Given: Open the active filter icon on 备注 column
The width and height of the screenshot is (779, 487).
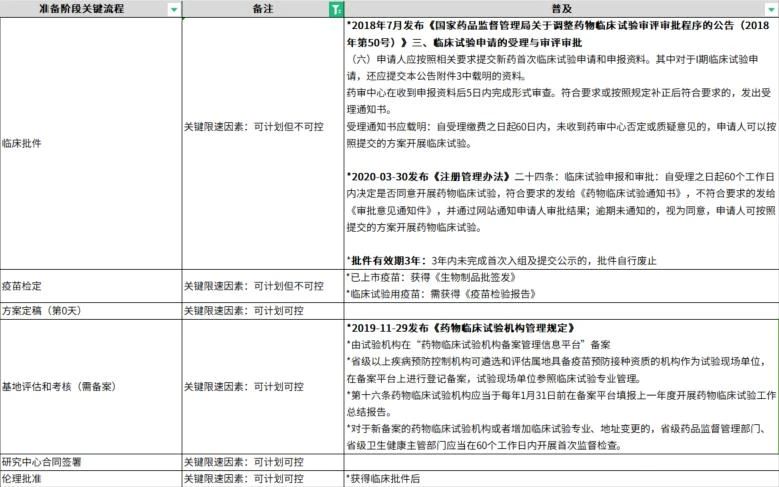Looking at the screenshot, I should pyautogui.click(x=334, y=8).
